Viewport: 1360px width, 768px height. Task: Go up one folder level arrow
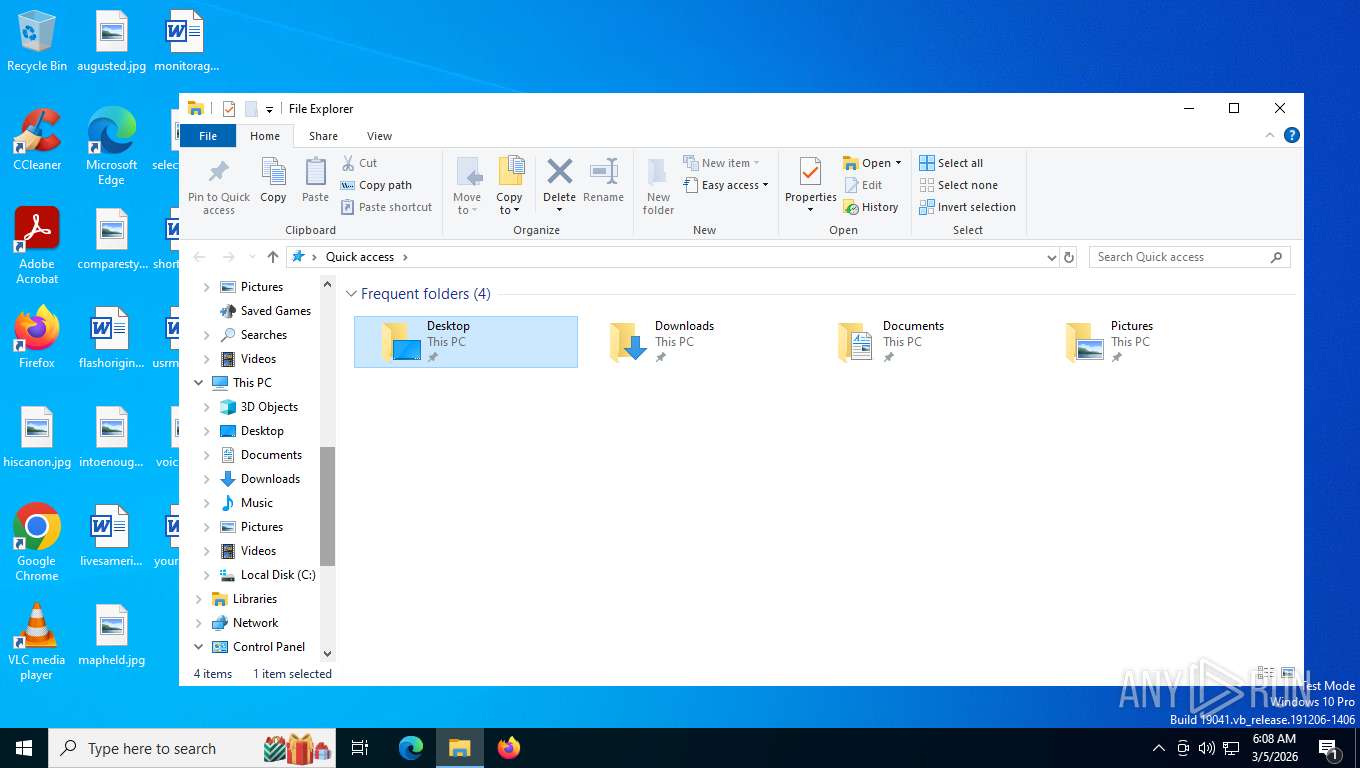273,257
